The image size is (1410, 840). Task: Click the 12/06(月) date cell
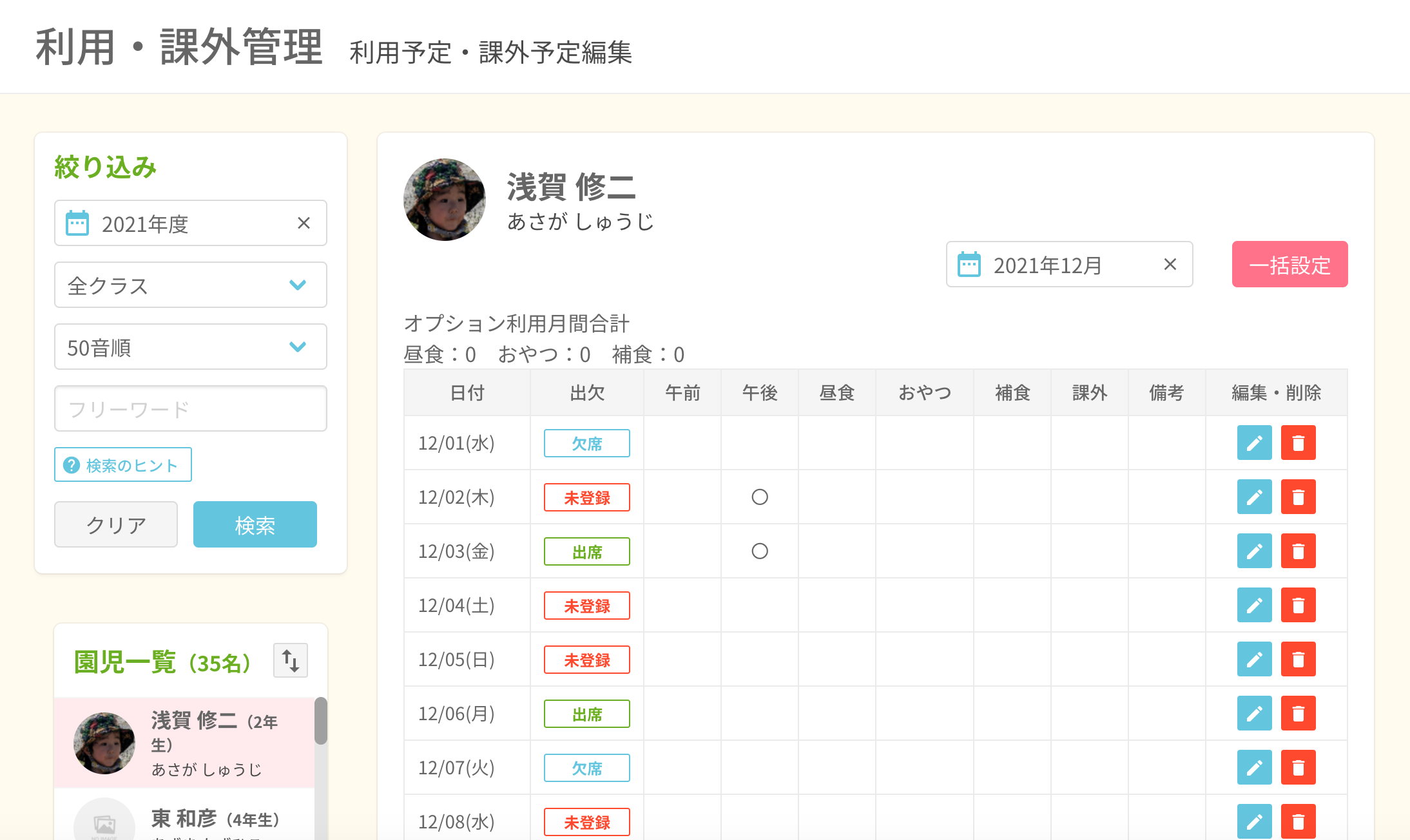[467, 714]
